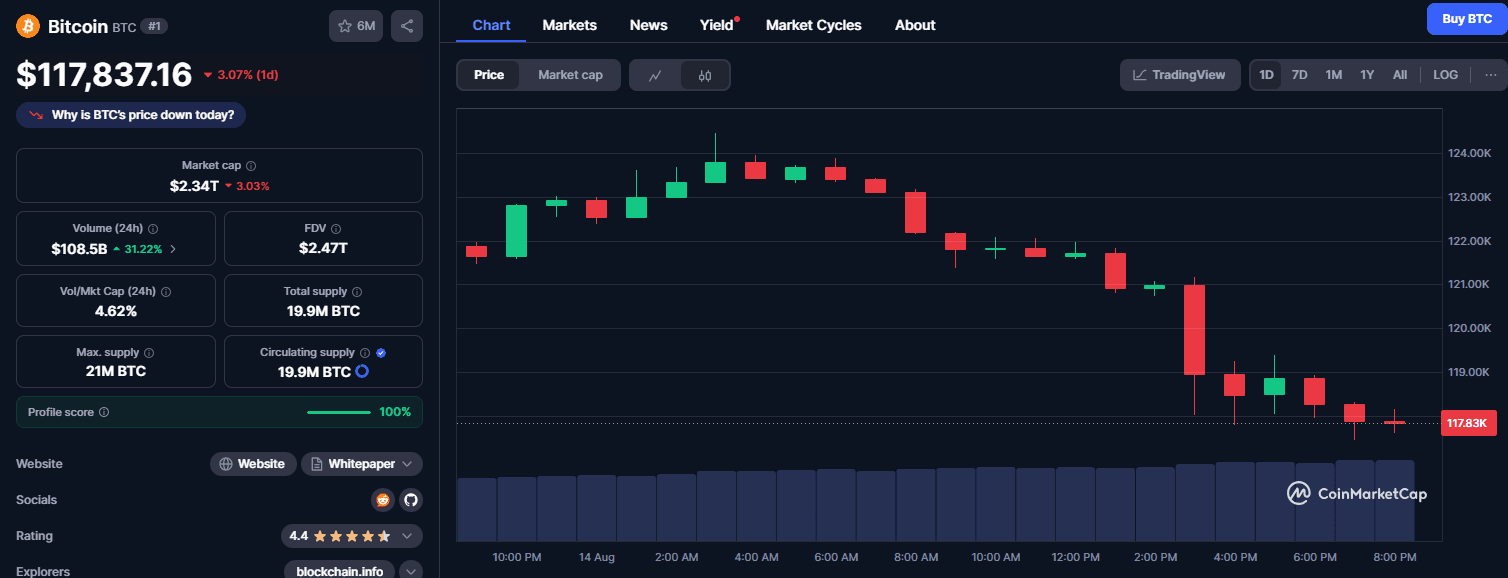The height and width of the screenshot is (578, 1508).
Task: Set chart range to 1M
Action: pyautogui.click(x=1334, y=75)
